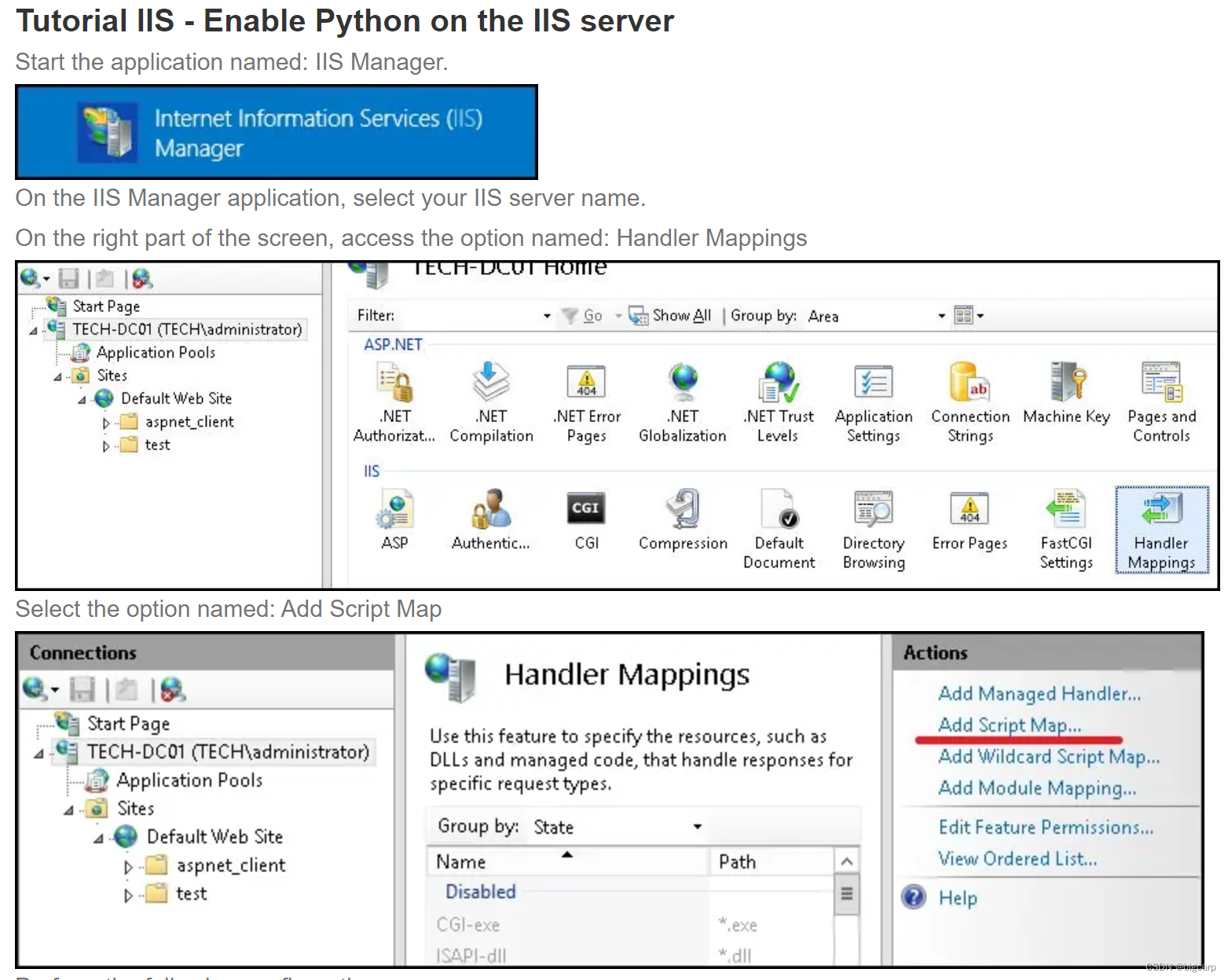Viewport: 1228px width, 980px height.
Task: Click Add Wildcard Script Map link
Action: click(x=1049, y=756)
